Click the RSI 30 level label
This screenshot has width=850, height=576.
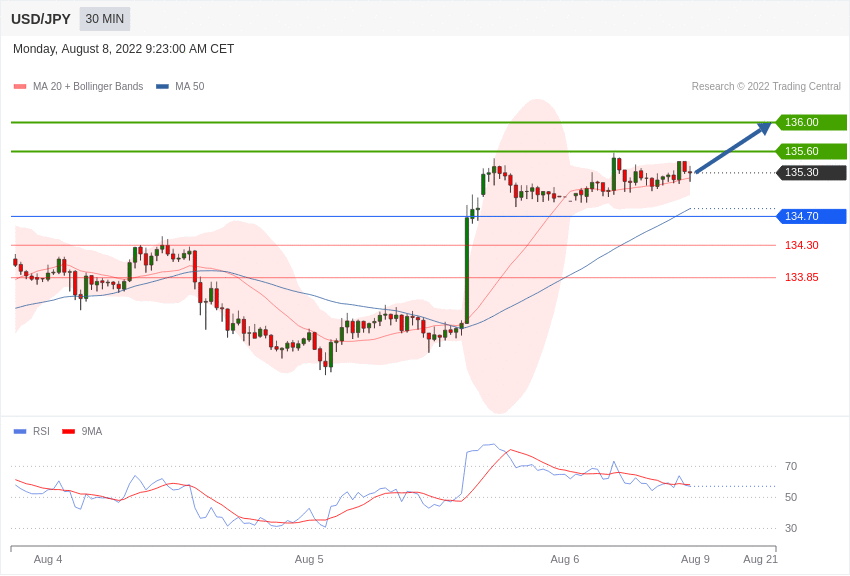pyautogui.click(x=791, y=528)
